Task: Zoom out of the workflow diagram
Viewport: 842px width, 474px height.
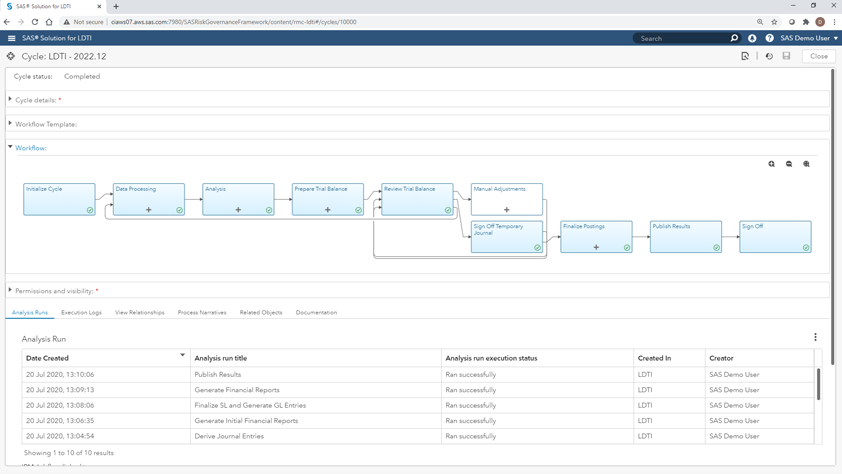Action: tap(789, 164)
